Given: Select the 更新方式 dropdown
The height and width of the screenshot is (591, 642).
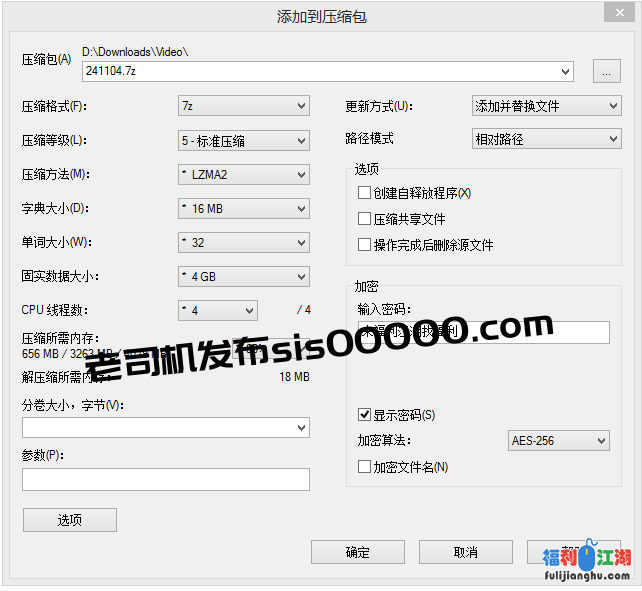Looking at the screenshot, I should tap(546, 106).
